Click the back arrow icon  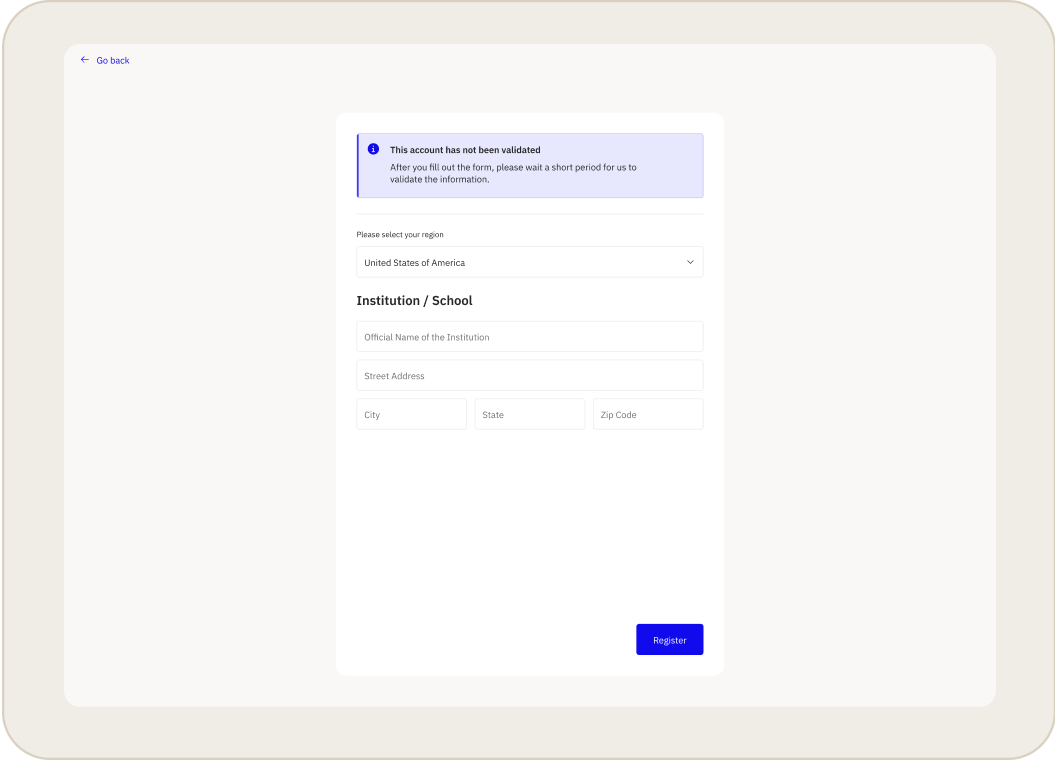point(85,59)
